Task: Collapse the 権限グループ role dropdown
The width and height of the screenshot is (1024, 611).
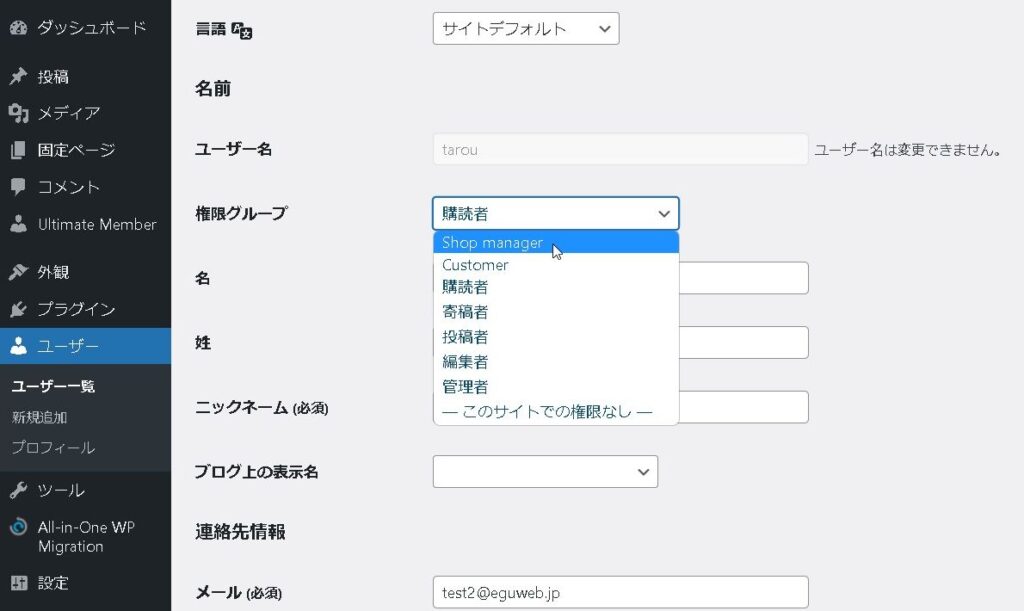Action: 556,214
